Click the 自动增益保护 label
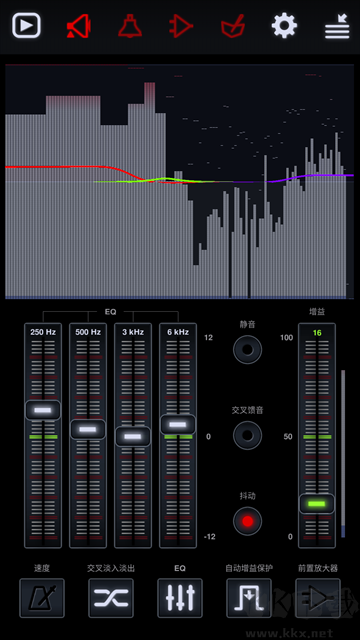The width and height of the screenshot is (360, 640). click(249, 568)
